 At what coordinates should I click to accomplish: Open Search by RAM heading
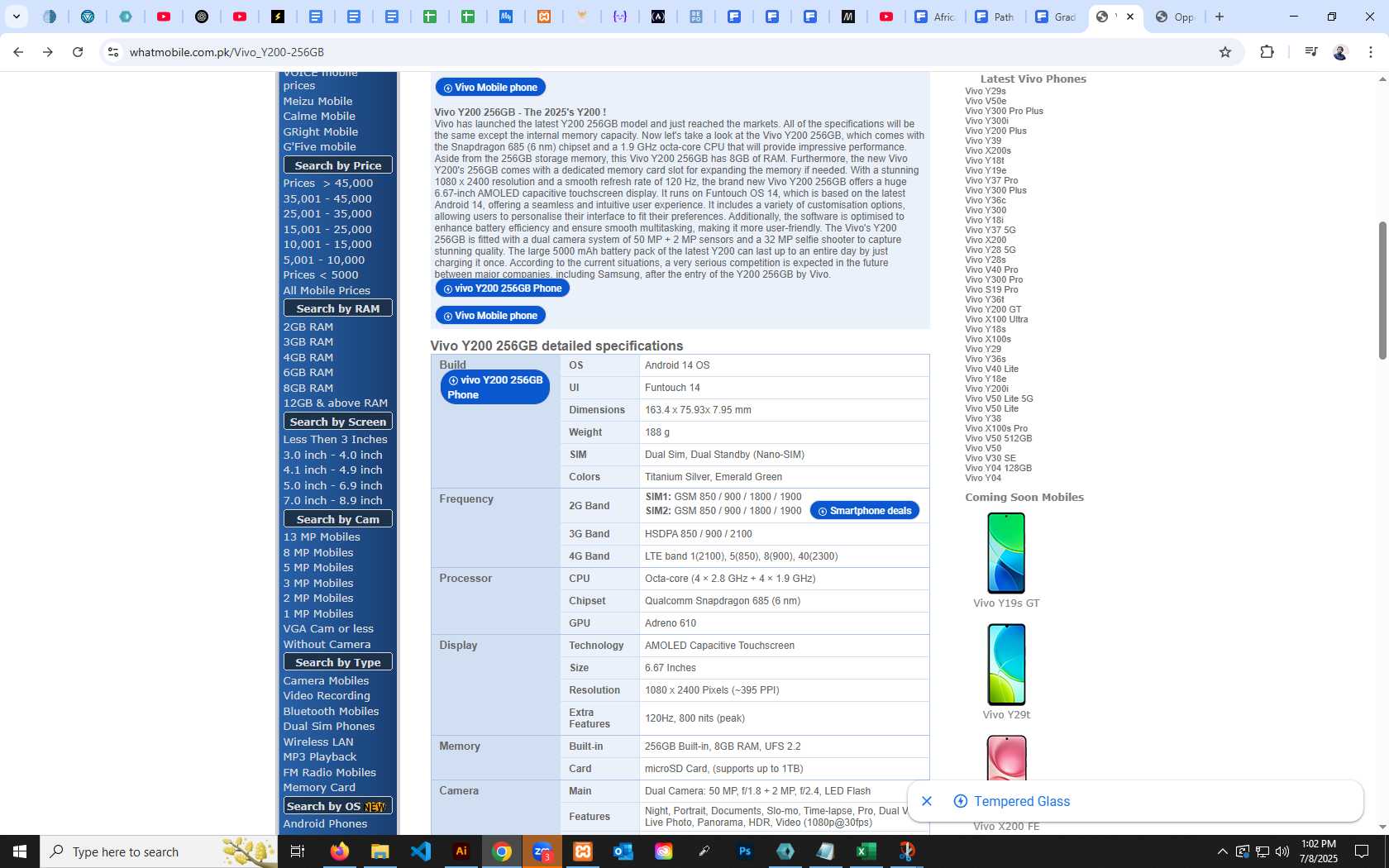338,308
